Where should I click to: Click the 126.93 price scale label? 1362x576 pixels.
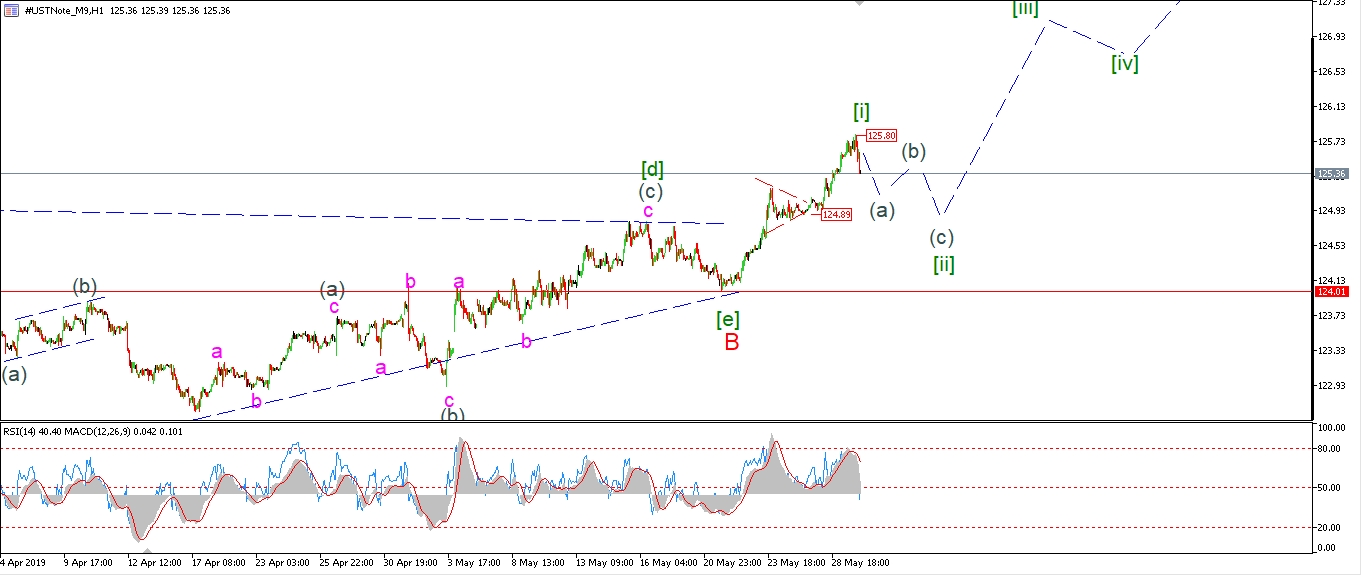pyautogui.click(x=1332, y=37)
